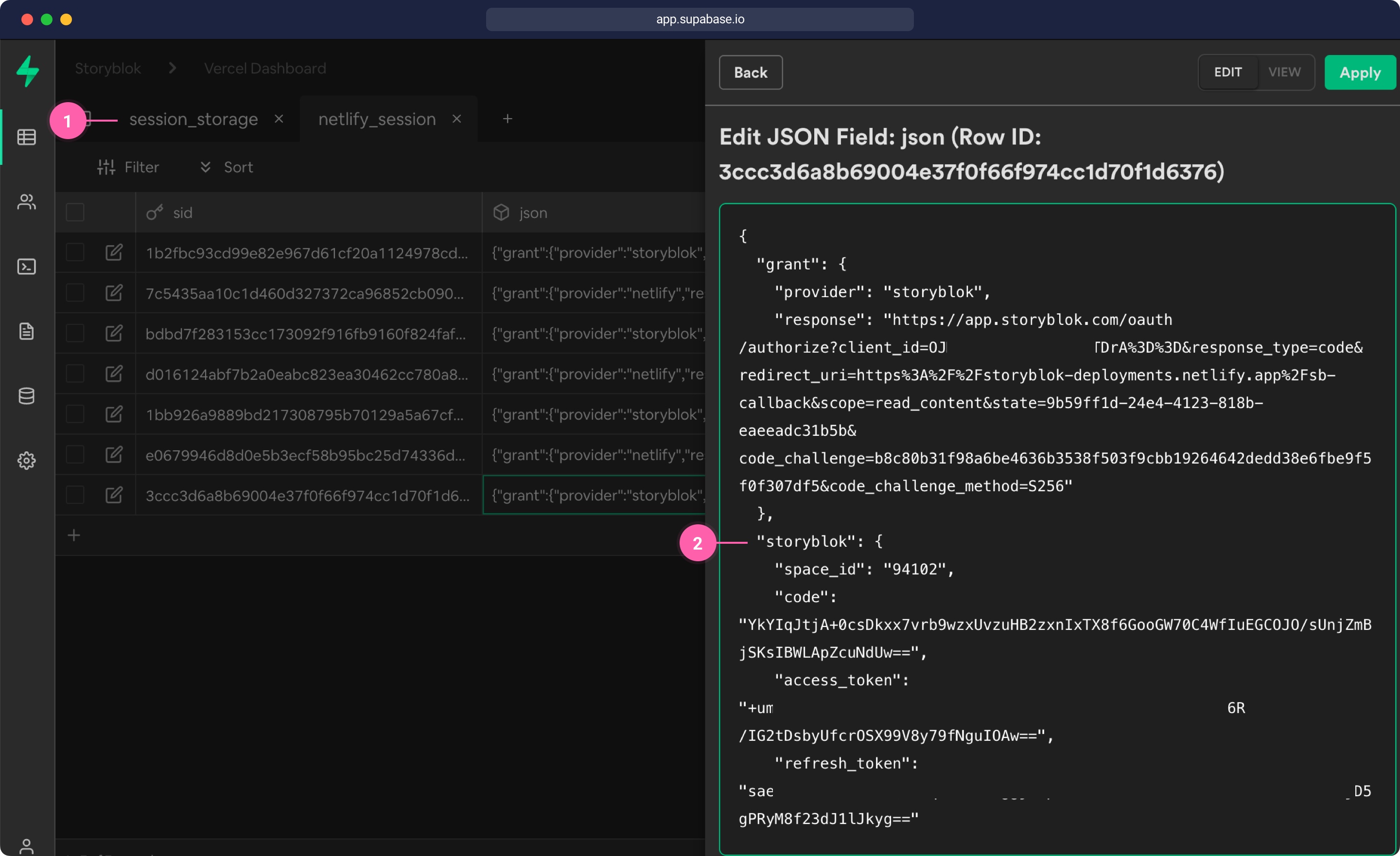Edit row bdbd7f283153 with pencil icon
Image resolution: width=1400 pixels, height=856 pixels.
(114, 333)
